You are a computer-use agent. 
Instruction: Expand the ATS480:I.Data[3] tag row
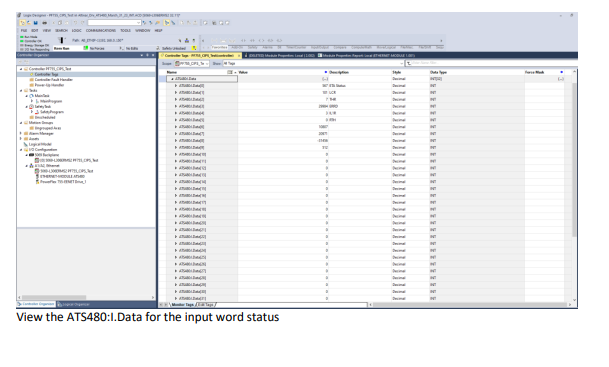(x=176, y=106)
